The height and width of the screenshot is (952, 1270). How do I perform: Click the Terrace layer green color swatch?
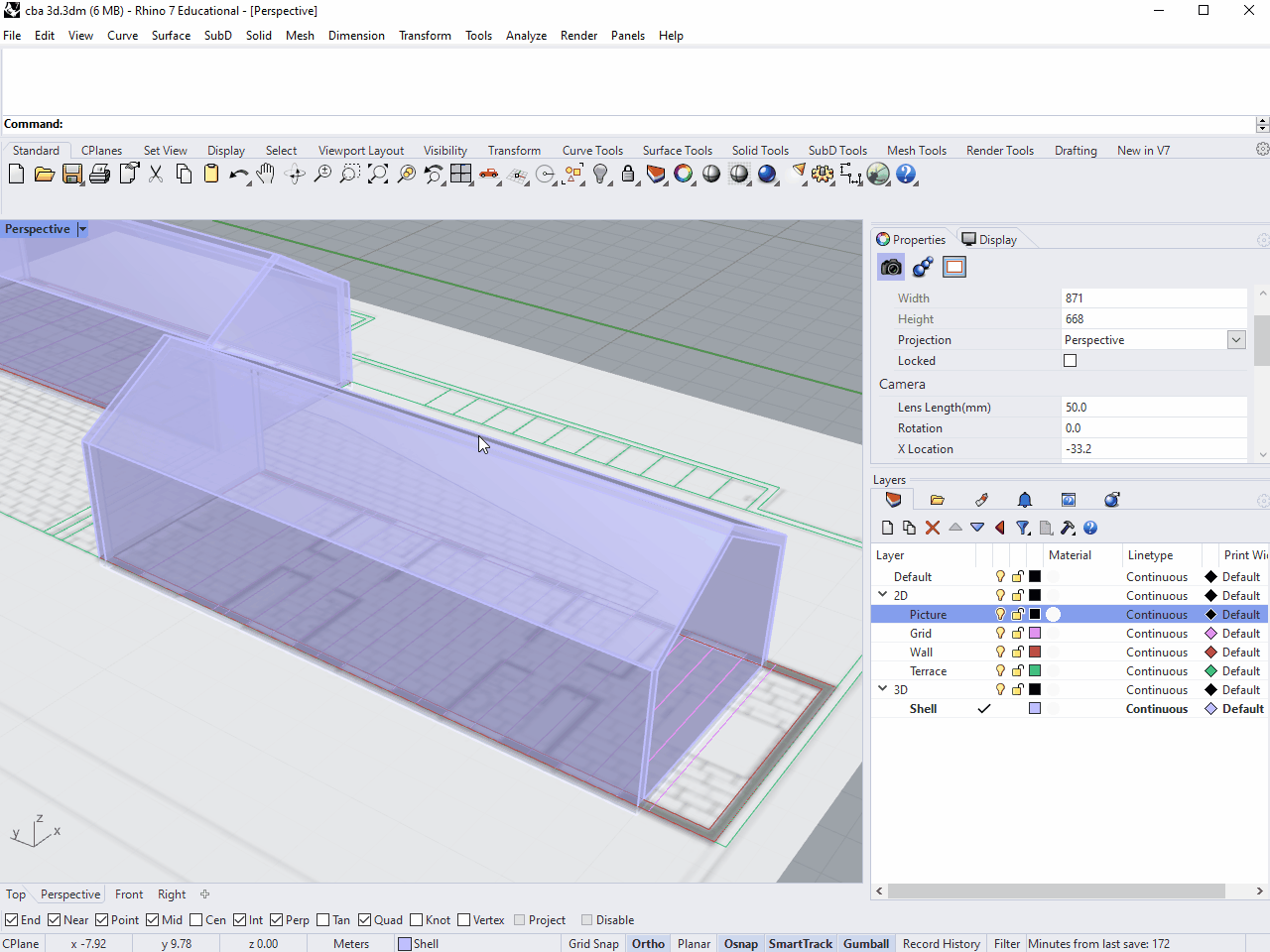coord(1035,671)
